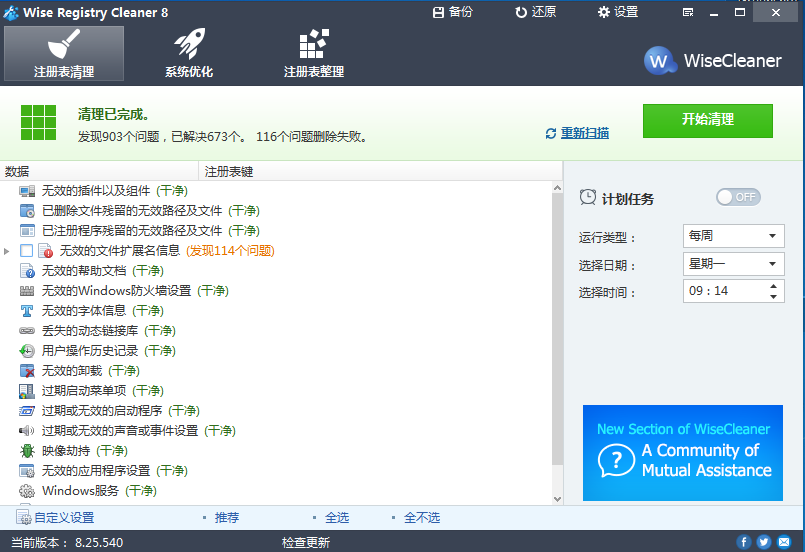Open the 注册表清理 tab
Image resolution: width=805 pixels, height=552 pixels.
(x=64, y=53)
